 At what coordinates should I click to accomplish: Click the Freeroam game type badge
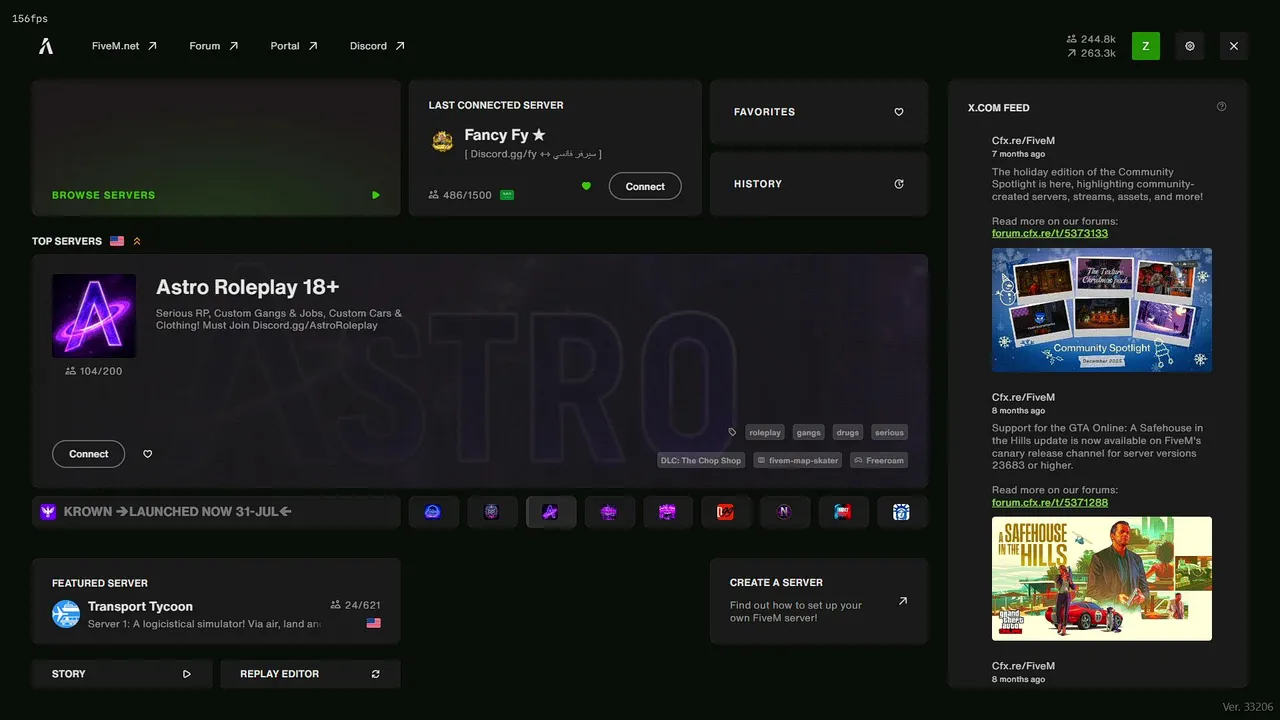click(x=879, y=461)
